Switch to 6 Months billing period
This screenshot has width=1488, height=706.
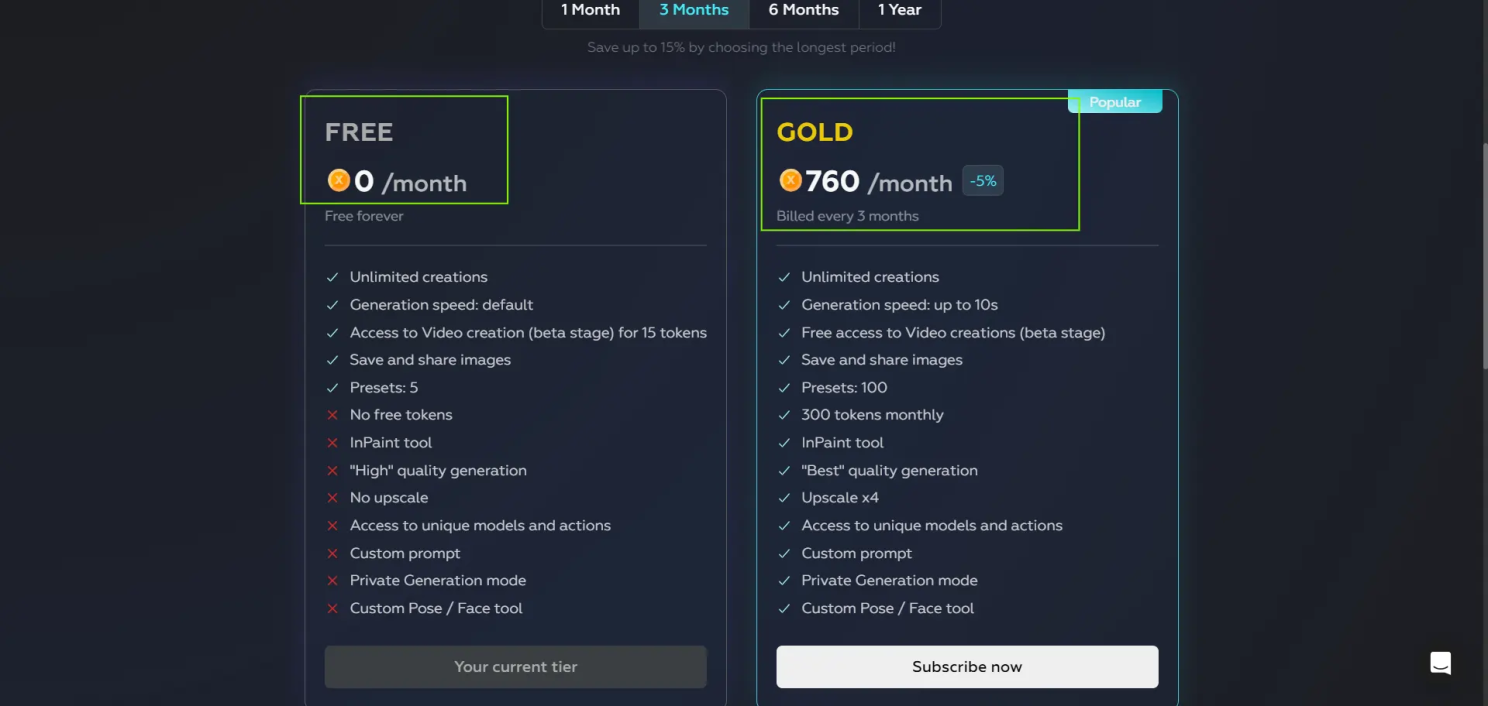803,10
